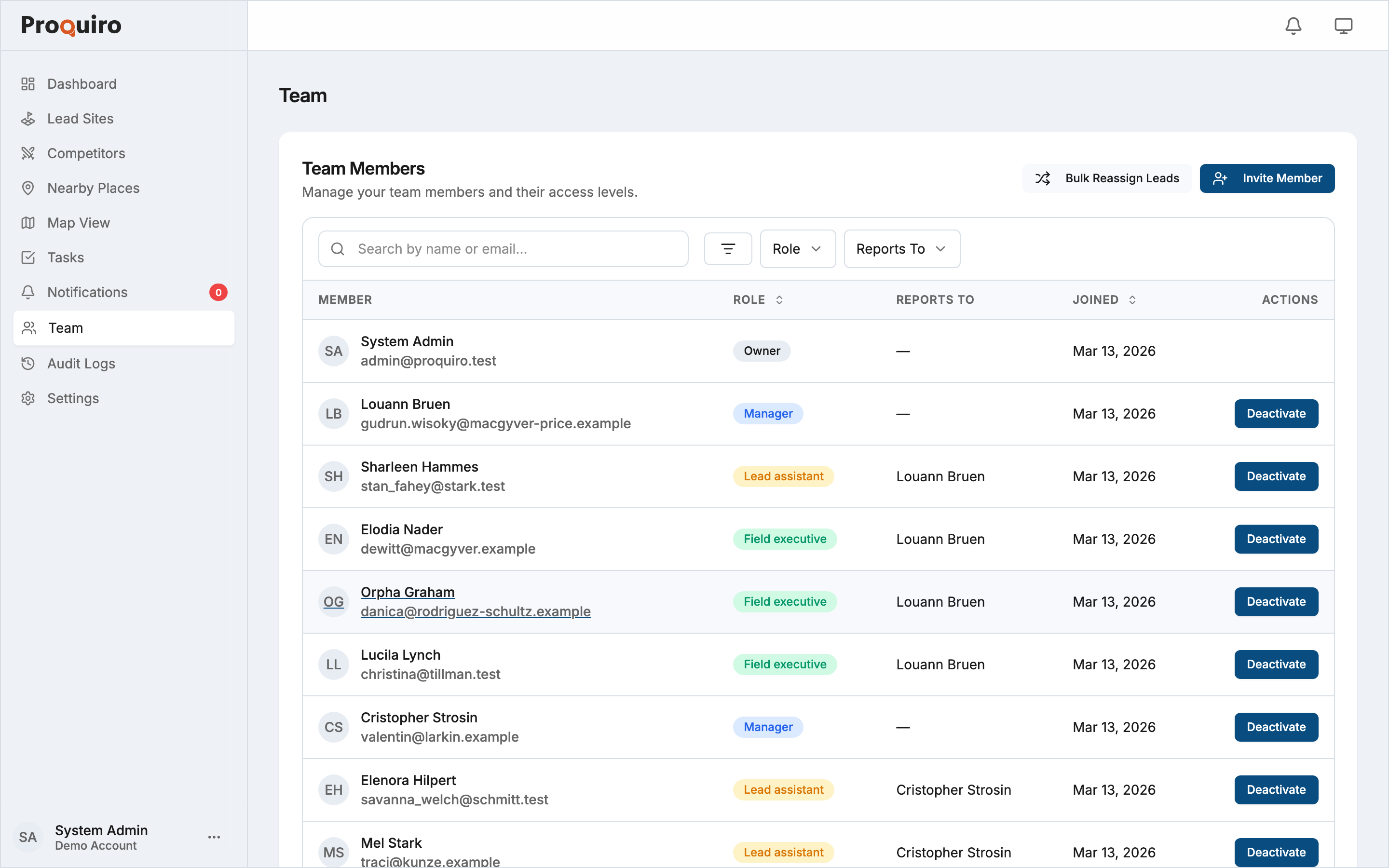Screen dimensions: 1389x868
Task: Open the account three-dots menu
Action: (x=214, y=837)
